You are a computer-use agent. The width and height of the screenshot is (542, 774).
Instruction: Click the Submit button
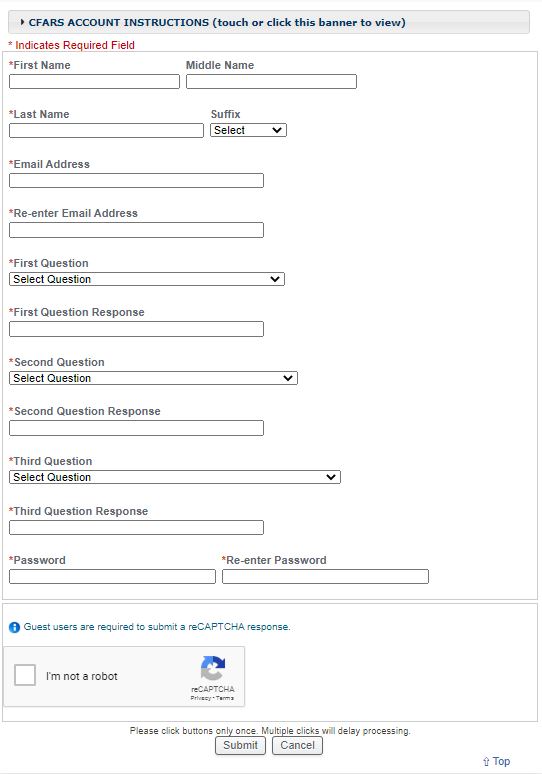click(240, 745)
